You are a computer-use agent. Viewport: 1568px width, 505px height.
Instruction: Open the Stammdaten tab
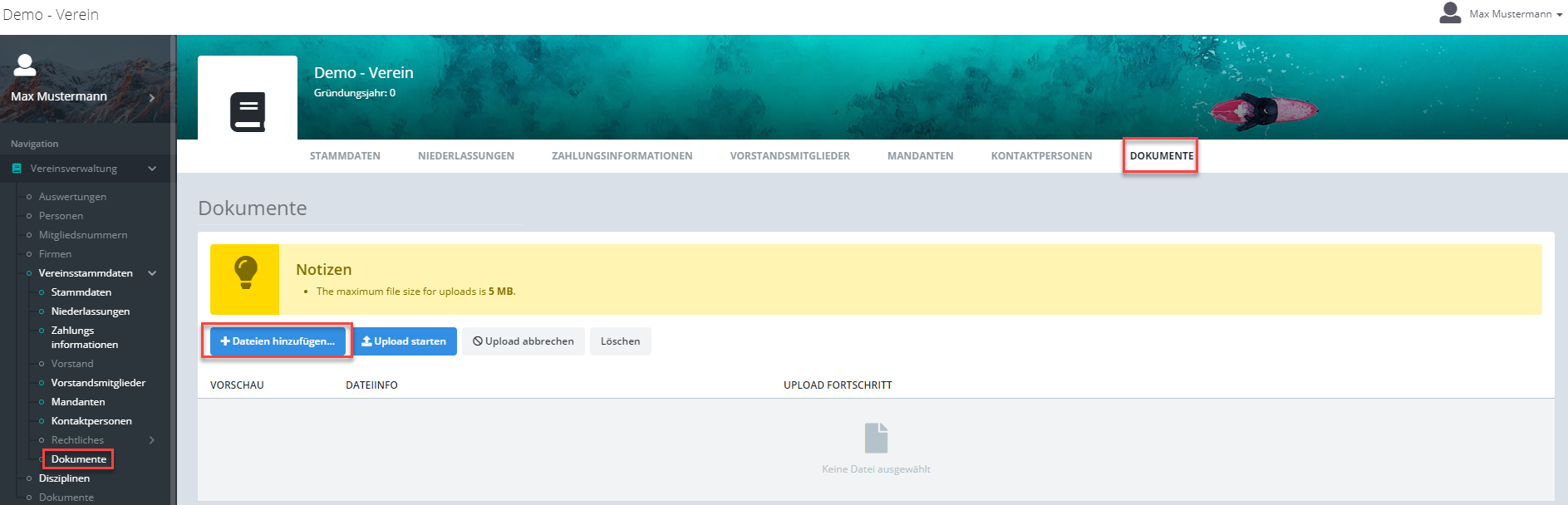click(x=345, y=156)
